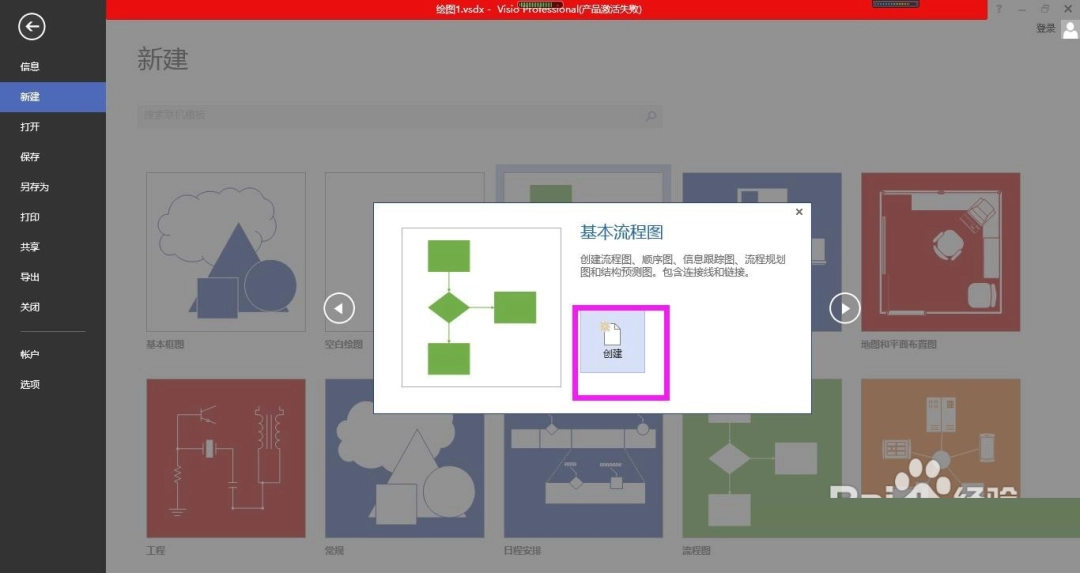Show previous template with left arrow
Viewport: 1080px width, 573px height.
(x=339, y=308)
